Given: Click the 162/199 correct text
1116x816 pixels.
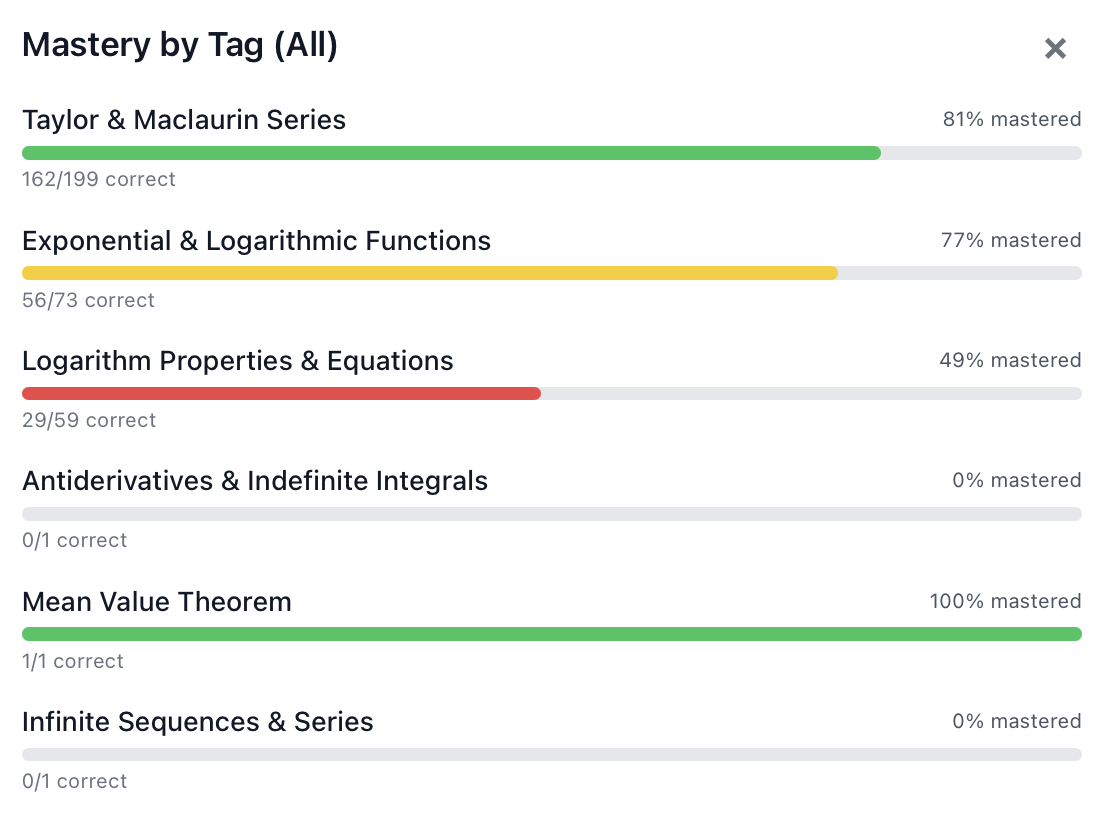Looking at the screenshot, I should (98, 179).
